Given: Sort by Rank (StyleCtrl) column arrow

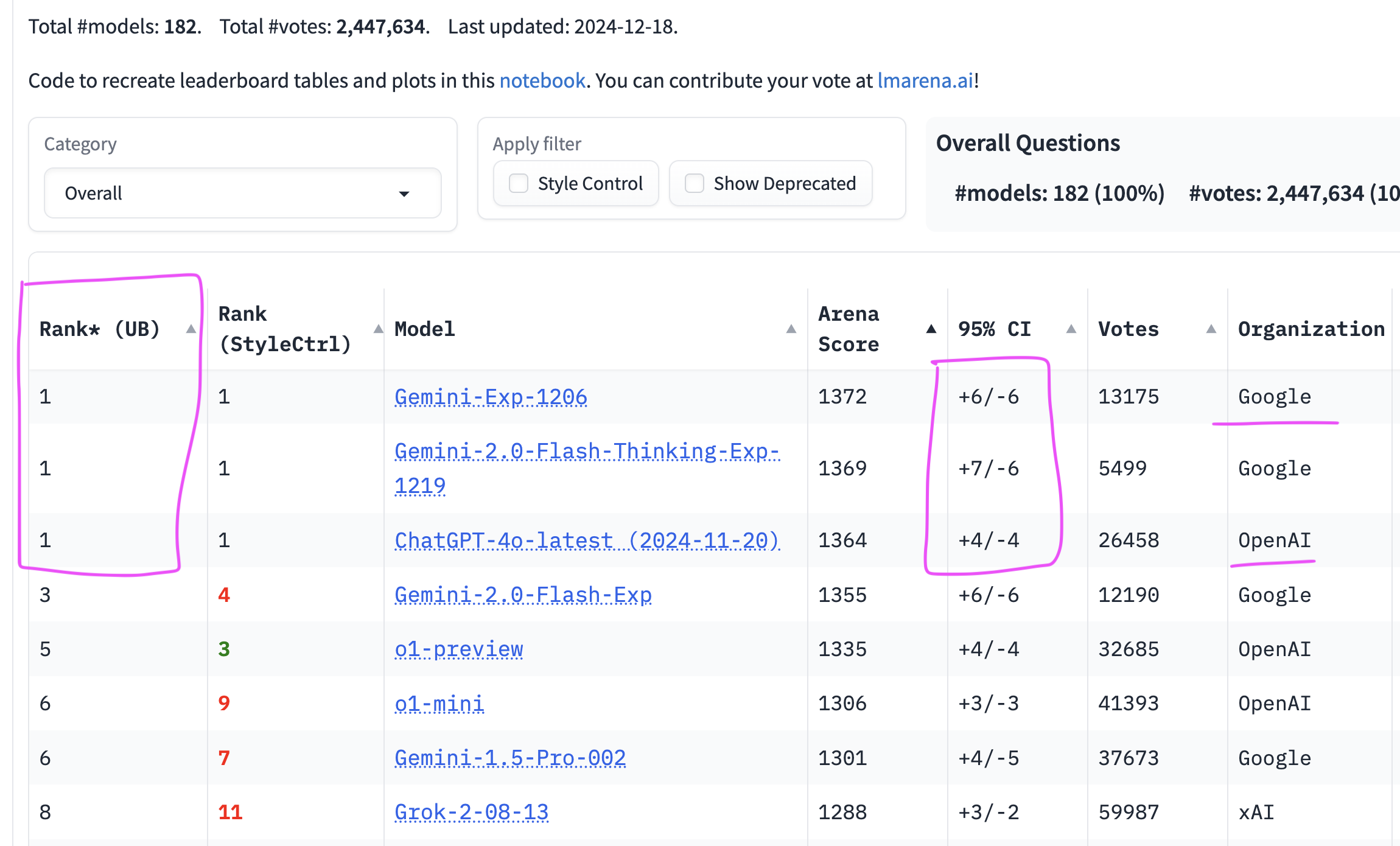Looking at the screenshot, I should 378,329.
